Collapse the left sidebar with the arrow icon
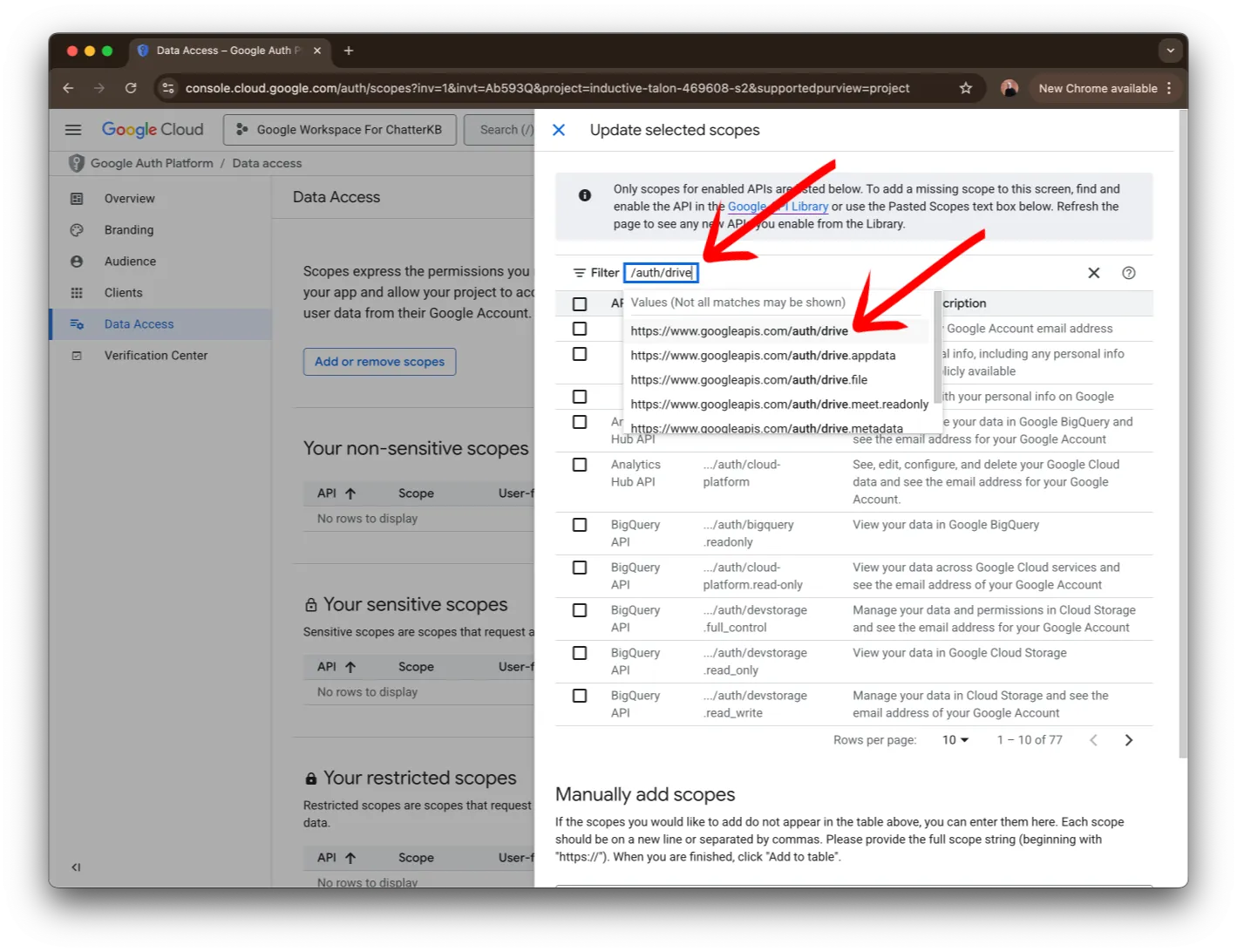 [x=76, y=867]
